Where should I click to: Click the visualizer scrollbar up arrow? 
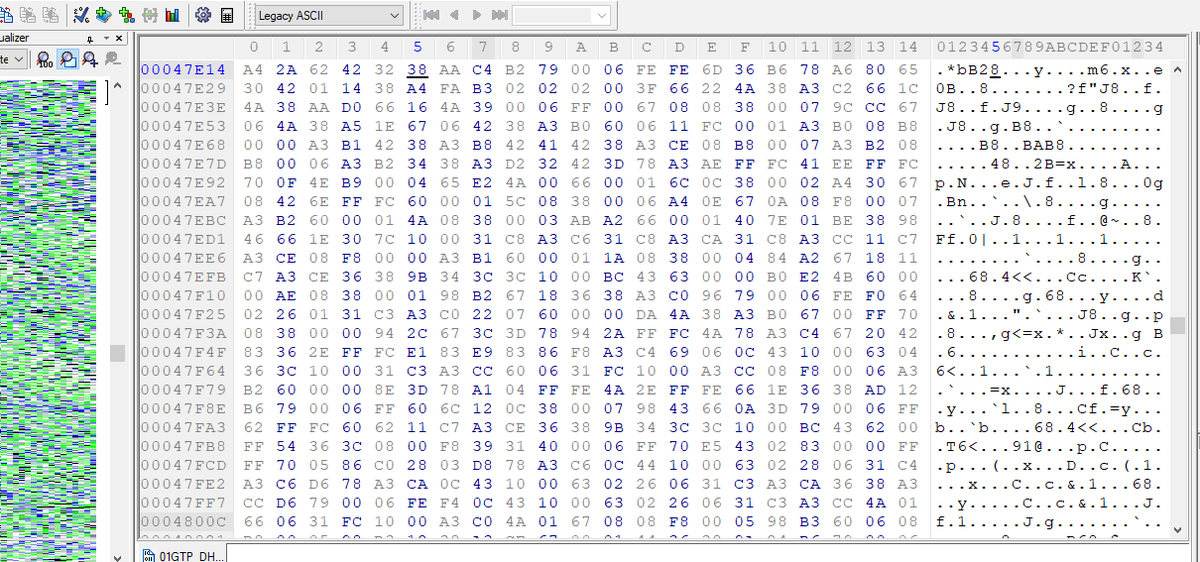click(x=118, y=88)
